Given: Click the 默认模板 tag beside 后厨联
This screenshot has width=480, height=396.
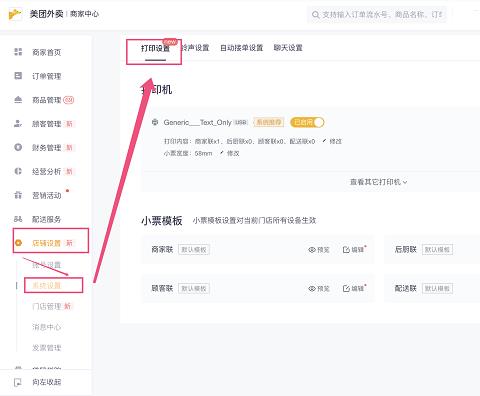Looking at the screenshot, I should point(437,249).
